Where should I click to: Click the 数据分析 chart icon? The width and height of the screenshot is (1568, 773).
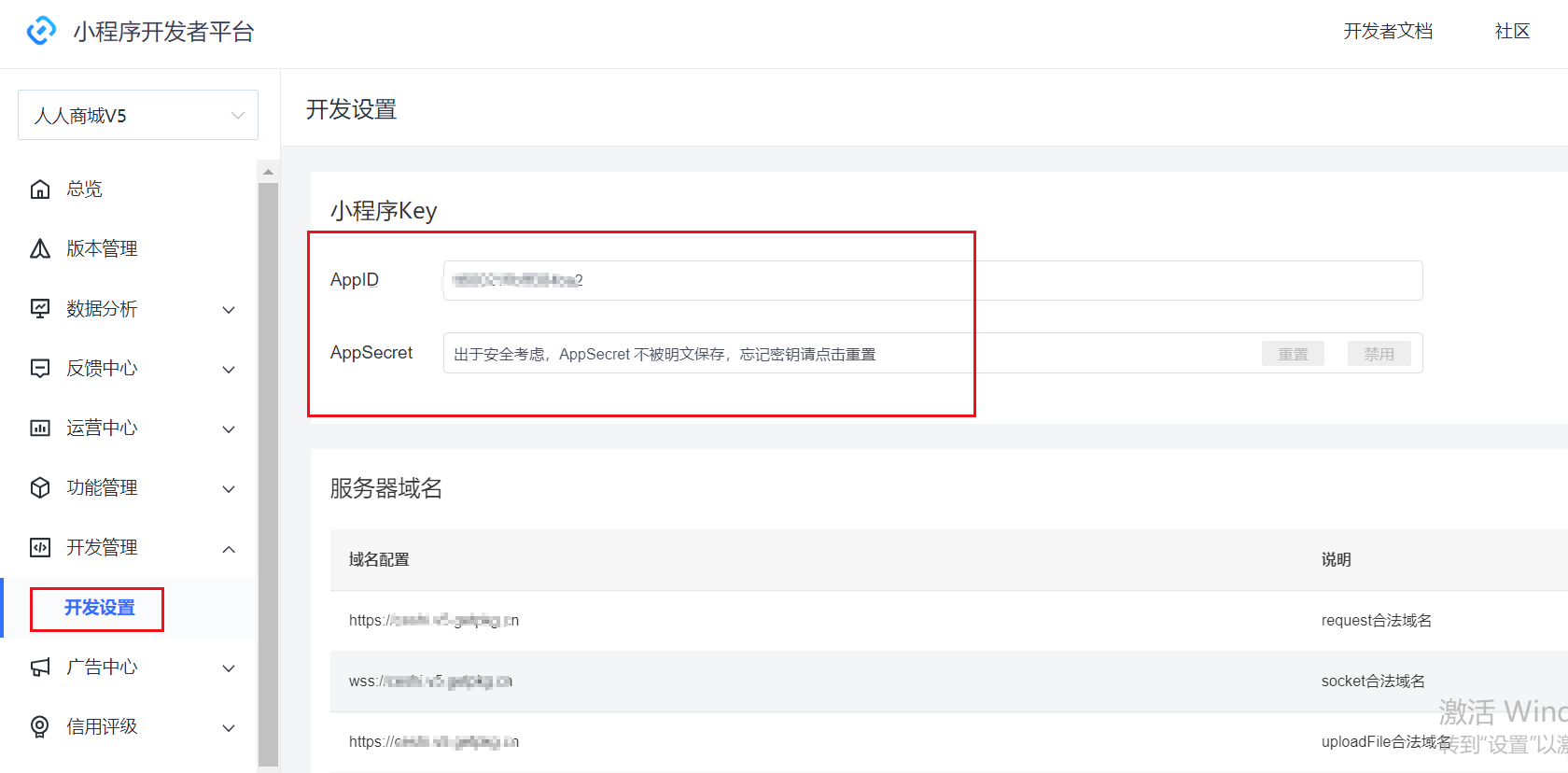(40, 308)
